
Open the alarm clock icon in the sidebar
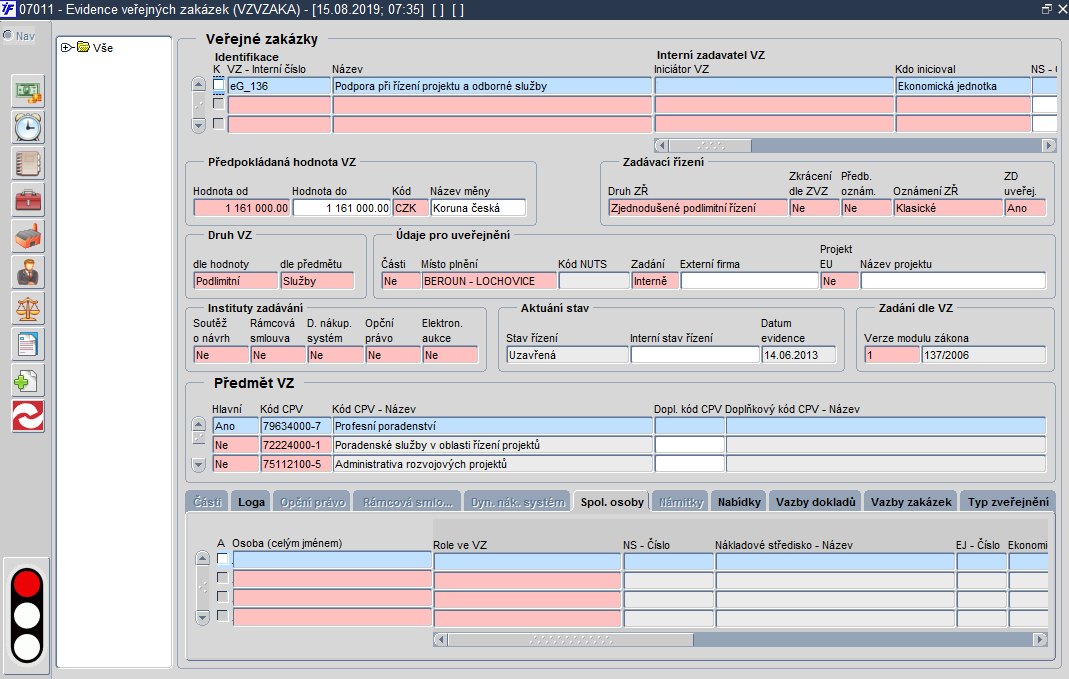(x=28, y=127)
